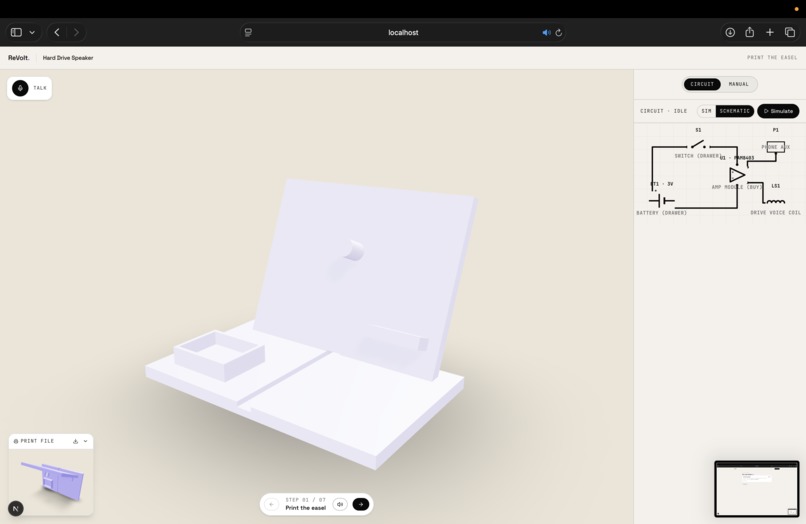Image resolution: width=806 pixels, height=524 pixels.
Task: Toggle the Safari sidebar button
Action: [16, 32]
